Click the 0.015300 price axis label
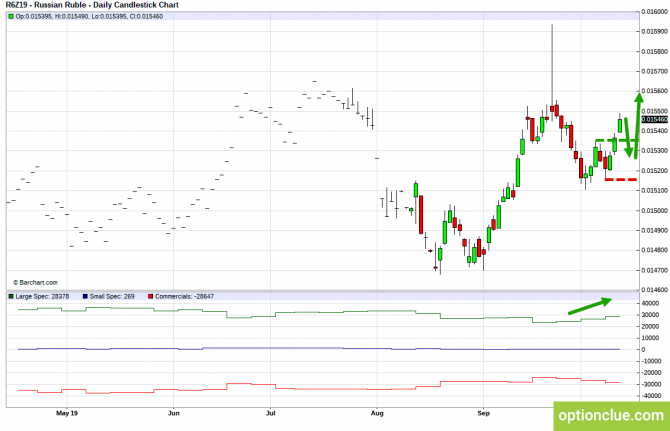This screenshot has width=670, height=431. click(654, 151)
